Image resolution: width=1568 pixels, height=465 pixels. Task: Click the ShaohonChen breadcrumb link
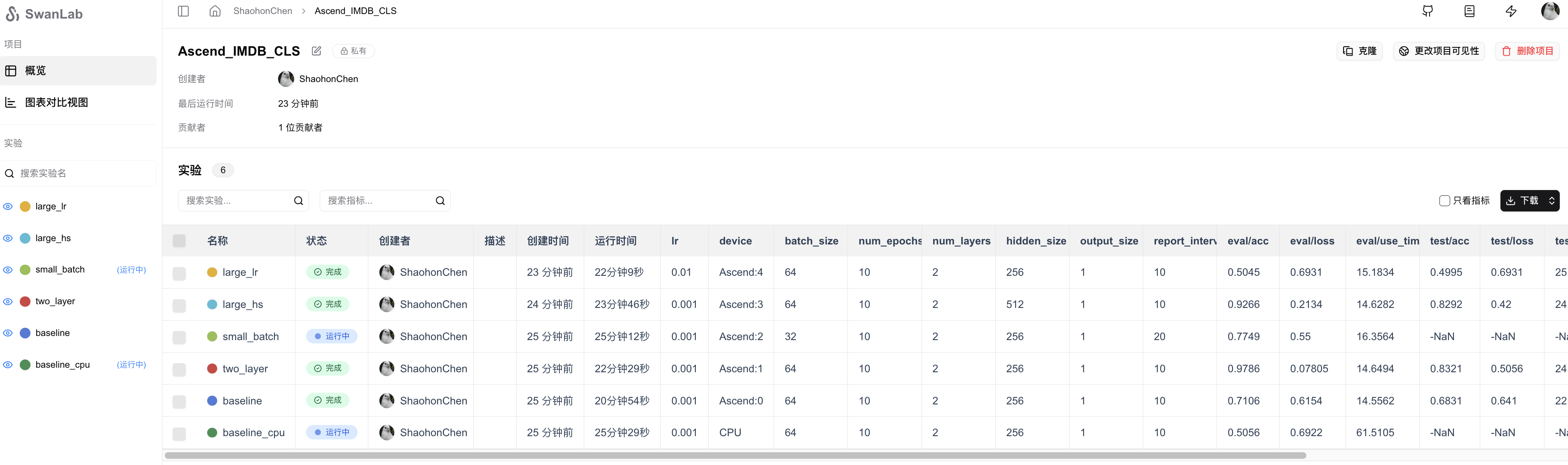[x=262, y=11]
